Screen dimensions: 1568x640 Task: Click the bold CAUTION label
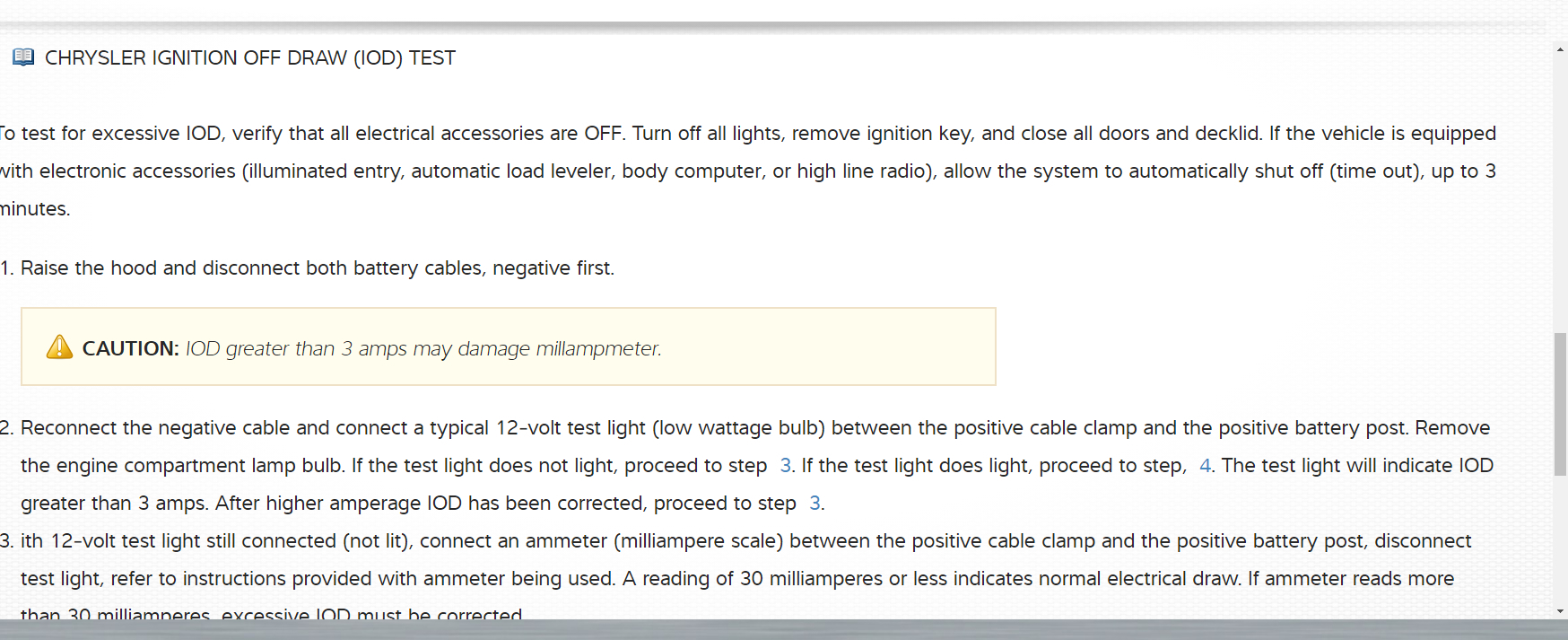130,348
